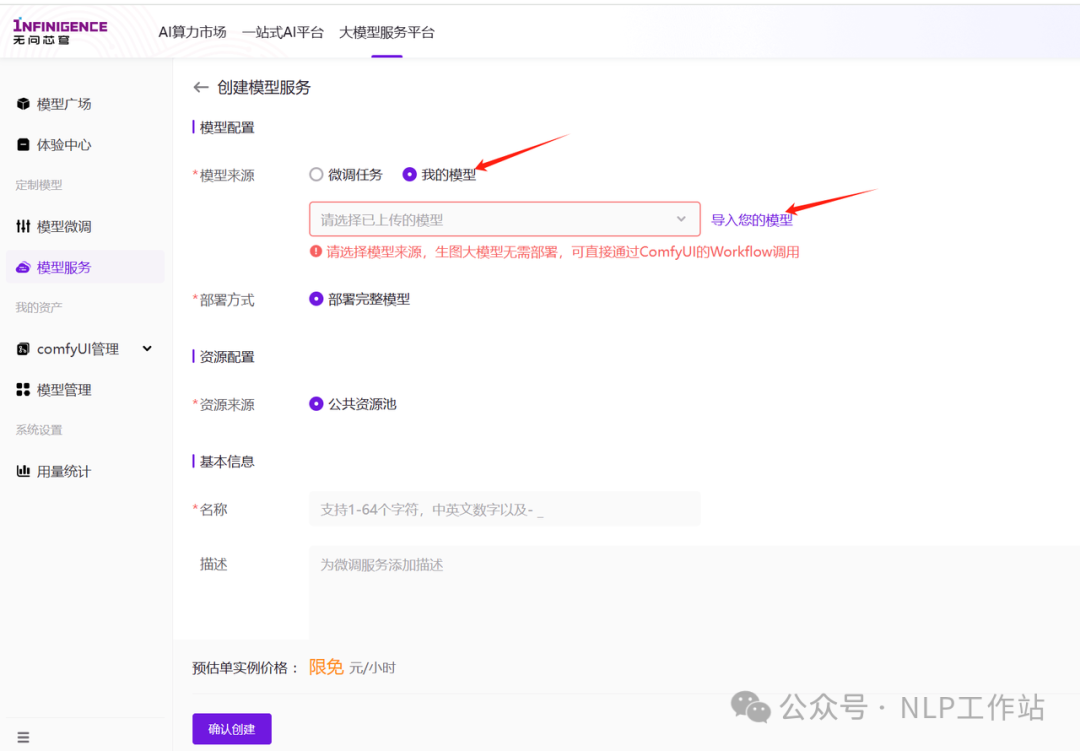Click the 导入您的模型 link
1080x751 pixels.
751,220
